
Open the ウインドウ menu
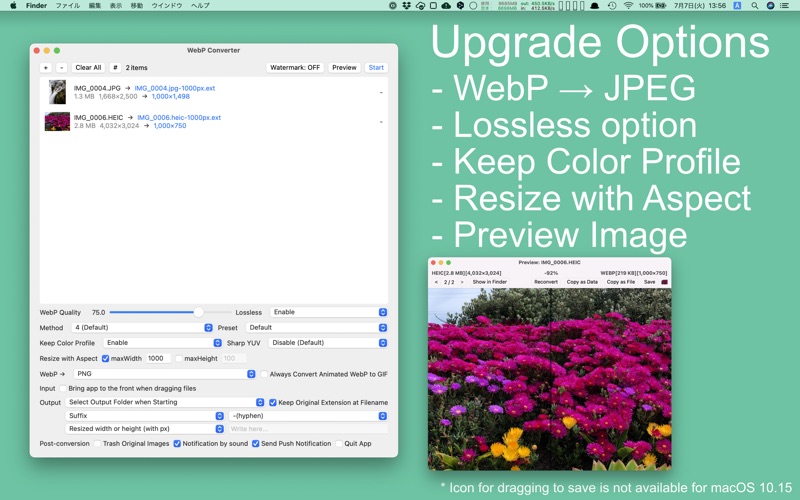click(x=166, y=5)
